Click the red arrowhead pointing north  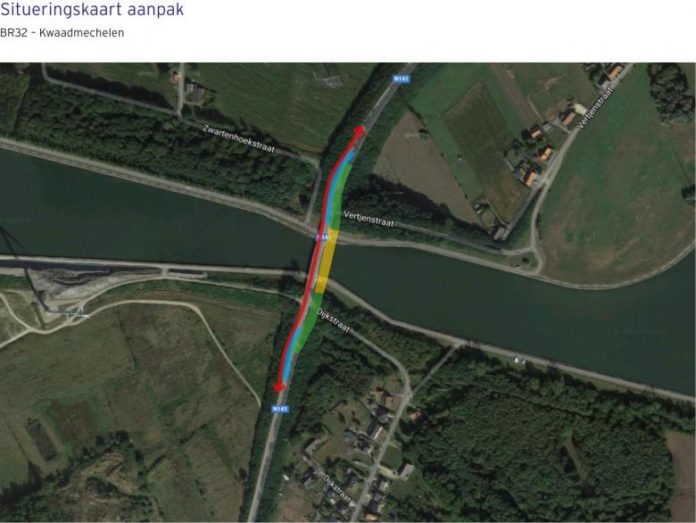click(x=360, y=130)
